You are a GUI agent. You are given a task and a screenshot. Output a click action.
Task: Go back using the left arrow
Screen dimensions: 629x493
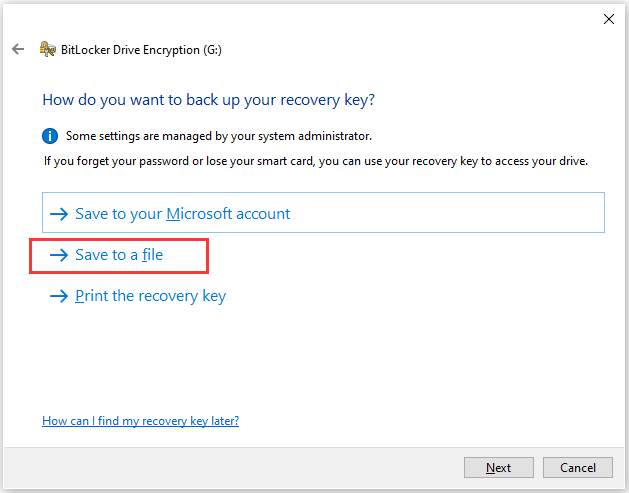pyautogui.click(x=18, y=49)
